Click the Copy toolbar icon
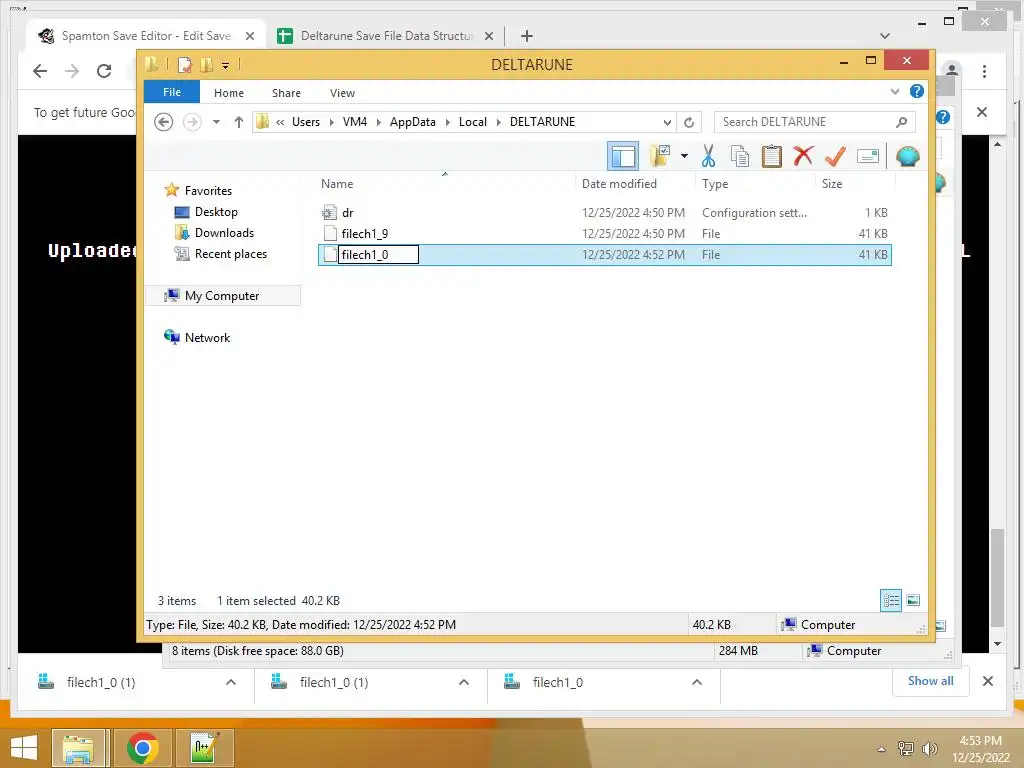The width and height of the screenshot is (1024, 768). pos(740,157)
